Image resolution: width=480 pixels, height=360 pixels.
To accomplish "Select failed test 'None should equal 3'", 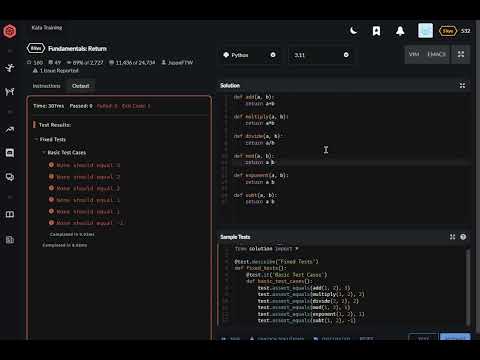I will click(84, 165).
